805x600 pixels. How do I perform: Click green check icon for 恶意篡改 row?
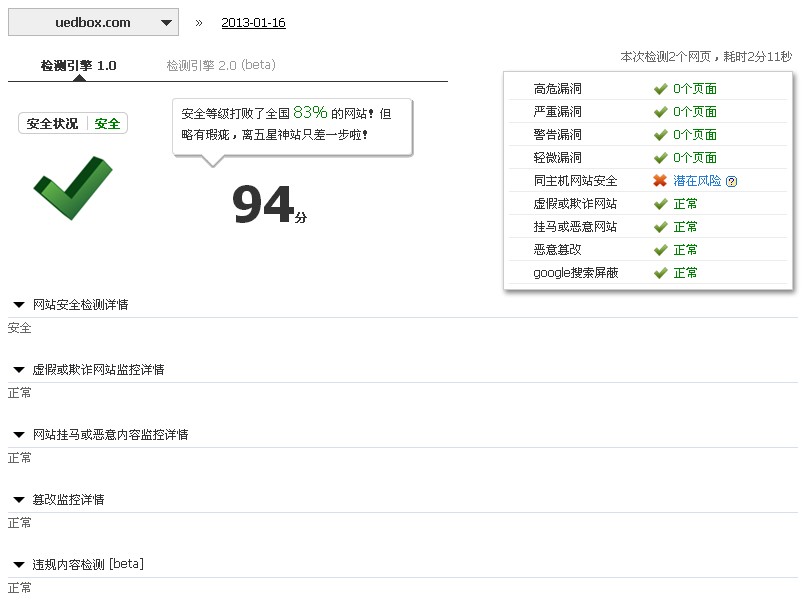(660, 250)
